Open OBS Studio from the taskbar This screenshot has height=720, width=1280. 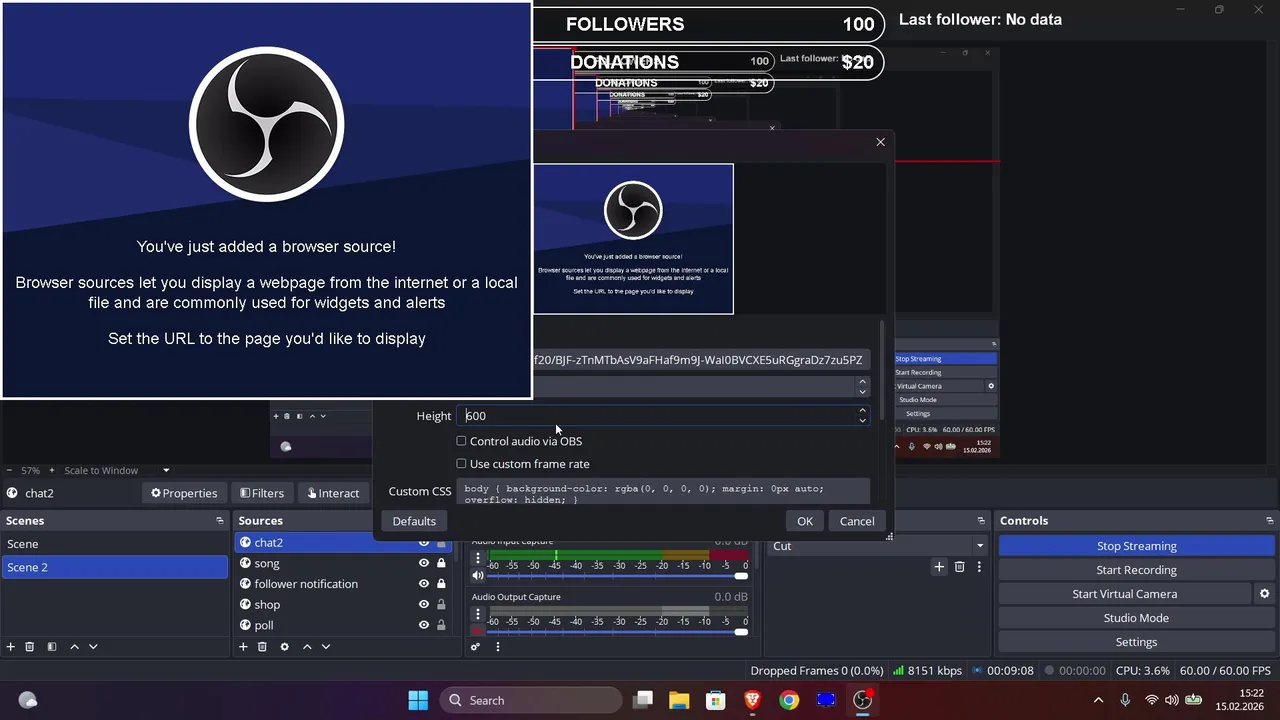863,700
